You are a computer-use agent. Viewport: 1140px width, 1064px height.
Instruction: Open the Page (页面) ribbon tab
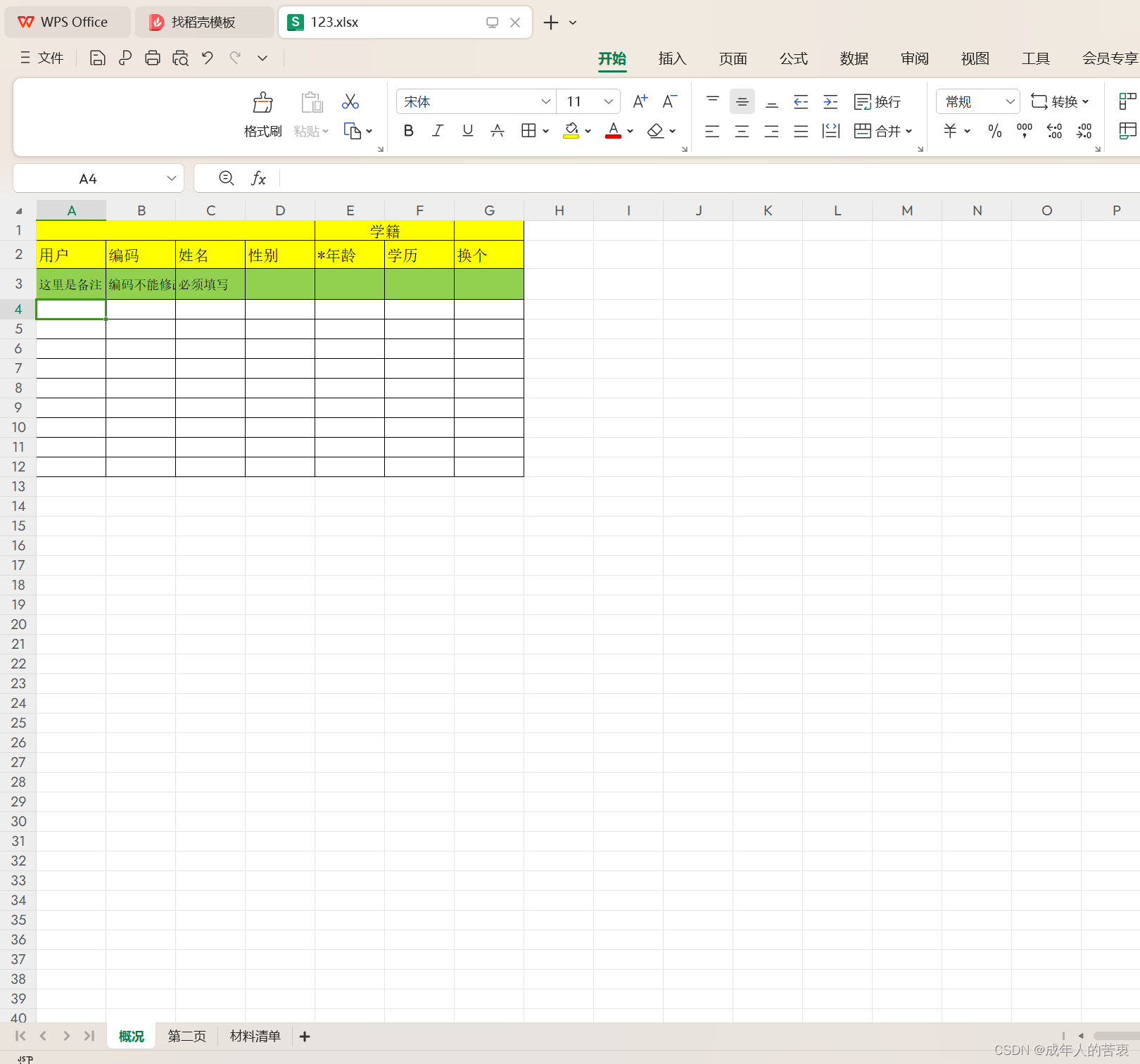[x=733, y=58]
